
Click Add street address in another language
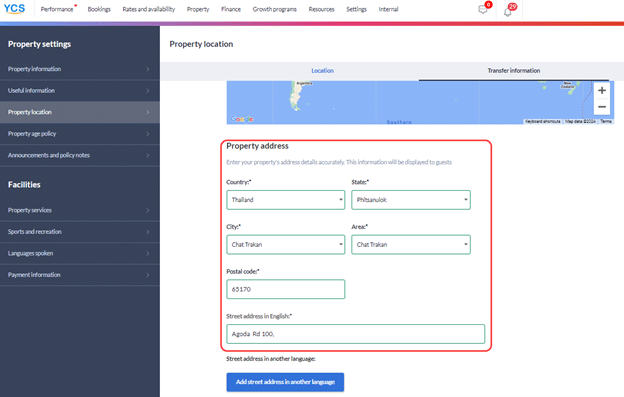(285, 382)
